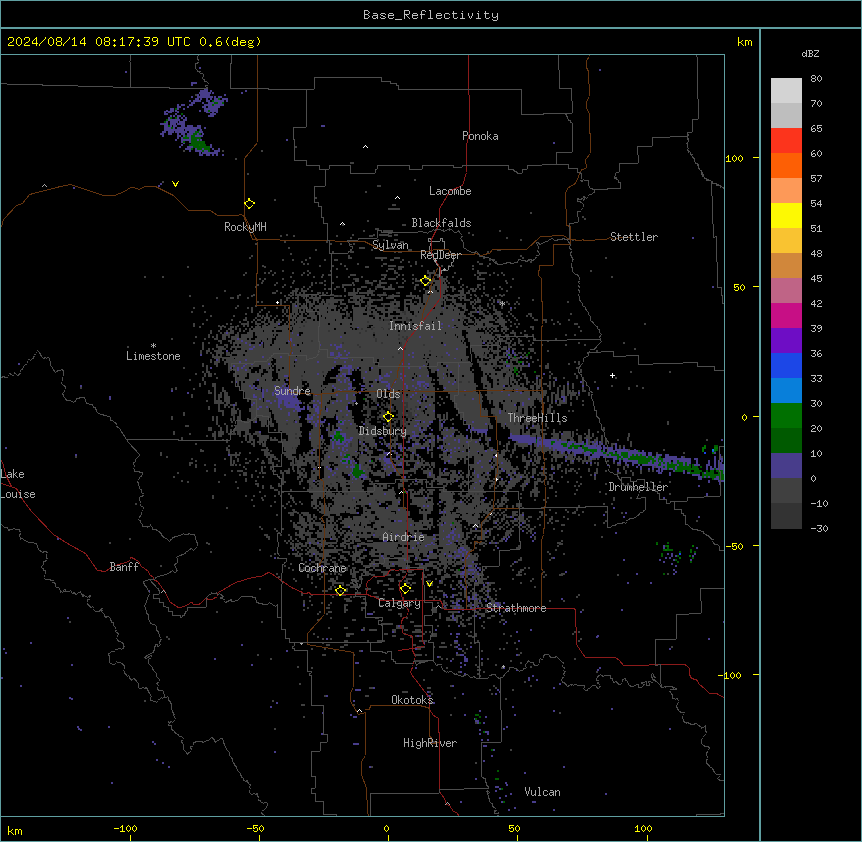Click the dBZ legend heading
Screen dimensions: 862x842
point(810,53)
